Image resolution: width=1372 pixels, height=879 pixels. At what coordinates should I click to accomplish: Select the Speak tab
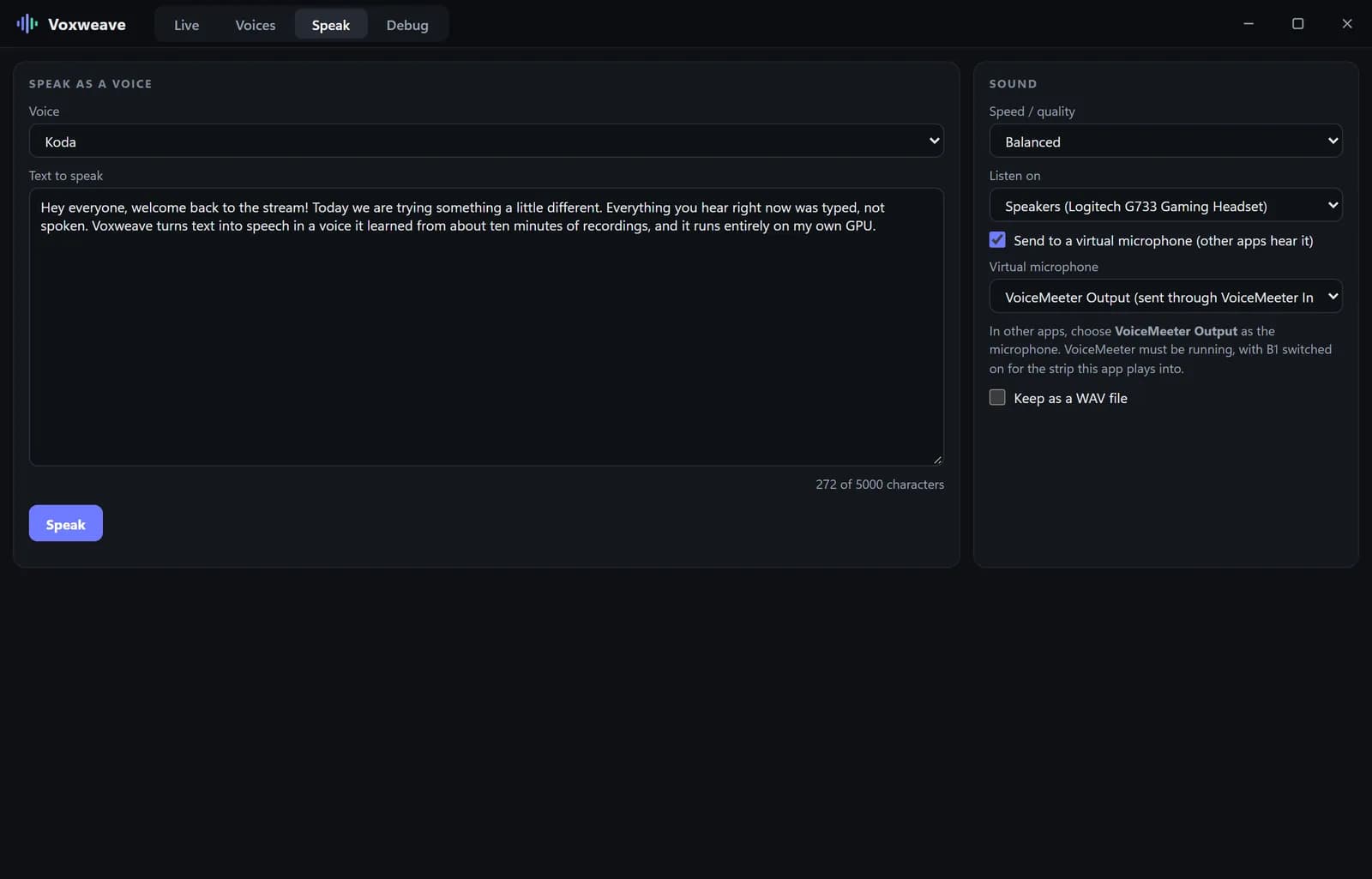click(331, 25)
